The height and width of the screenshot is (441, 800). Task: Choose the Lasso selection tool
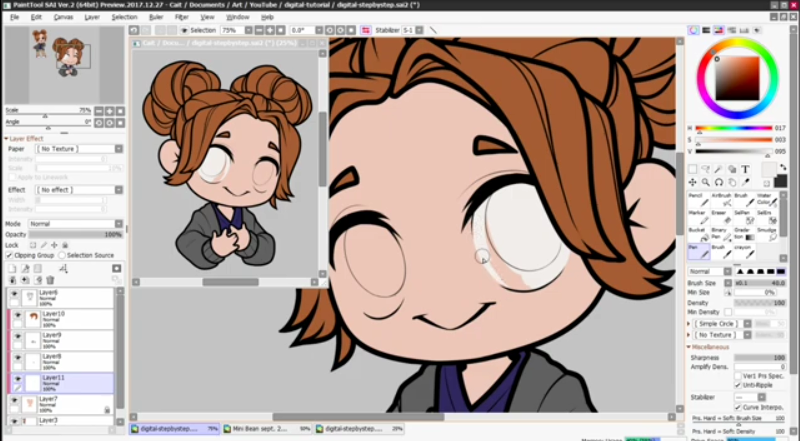706,169
